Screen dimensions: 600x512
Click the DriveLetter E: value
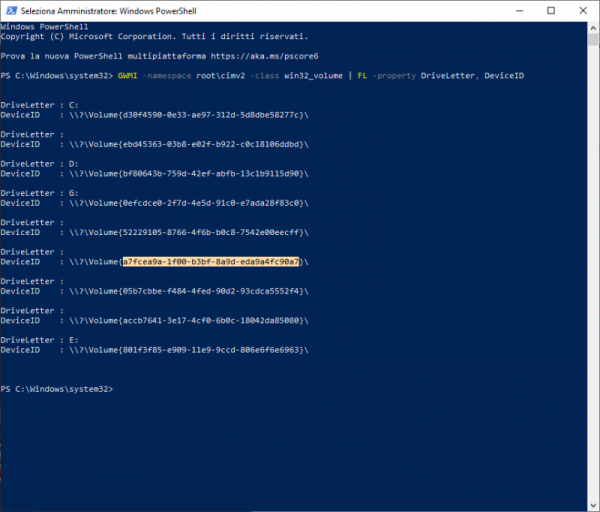pyautogui.click(x=73, y=340)
